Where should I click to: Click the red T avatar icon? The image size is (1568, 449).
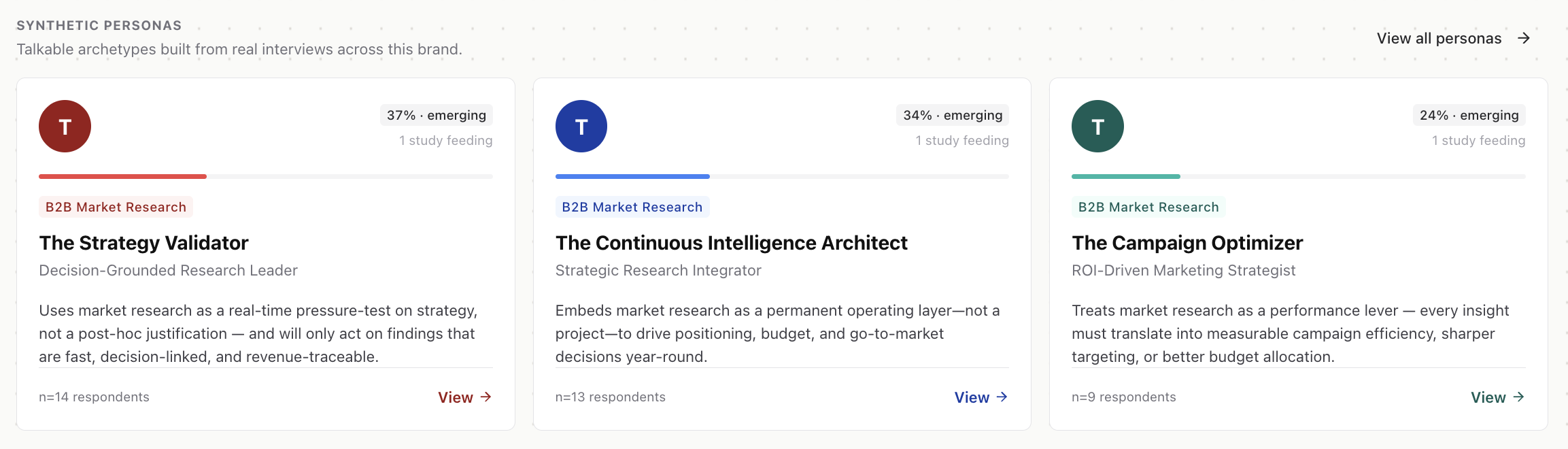coord(65,127)
